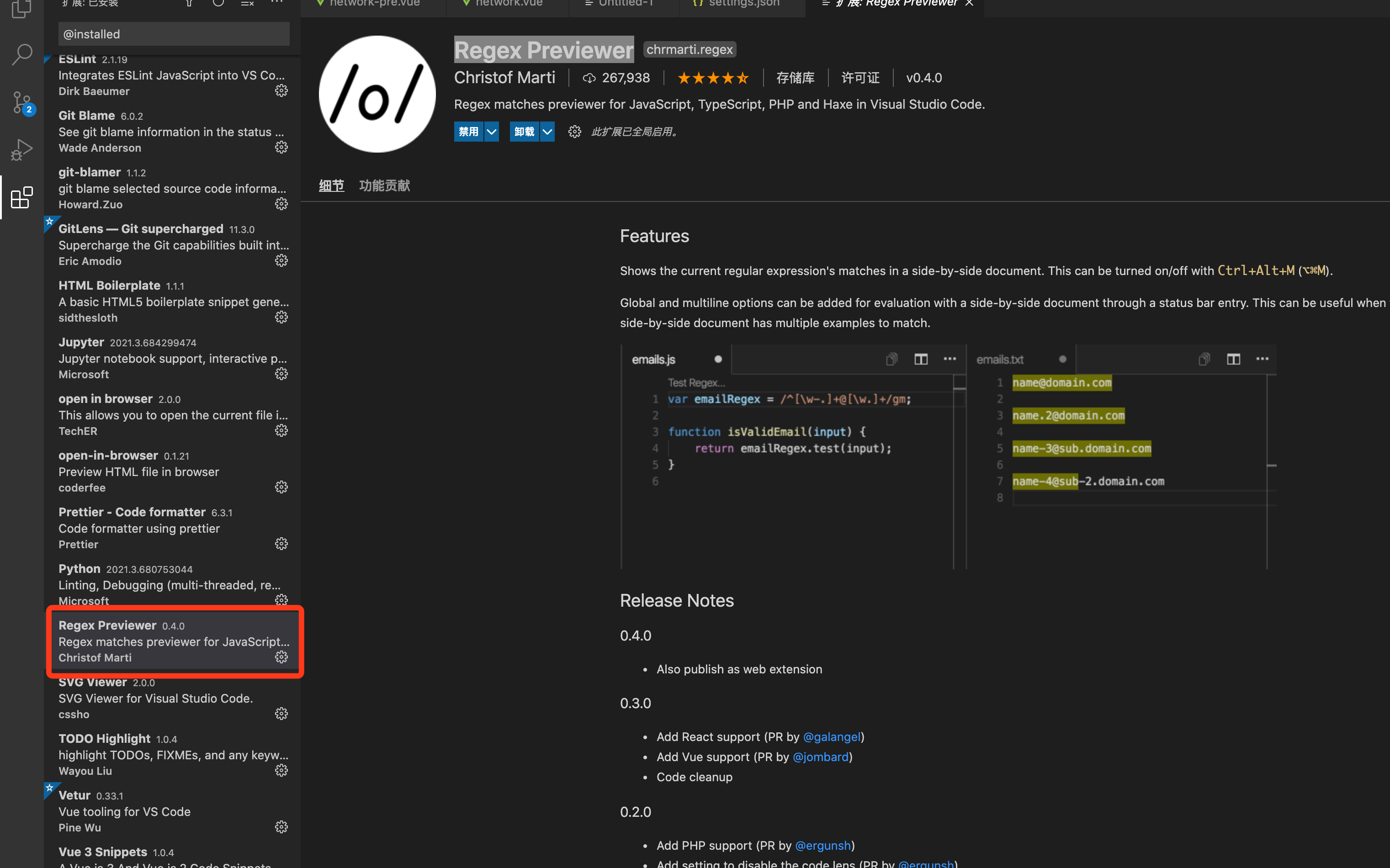Click the ESLint manage gear icon
1390x868 pixels.
pos(281,91)
